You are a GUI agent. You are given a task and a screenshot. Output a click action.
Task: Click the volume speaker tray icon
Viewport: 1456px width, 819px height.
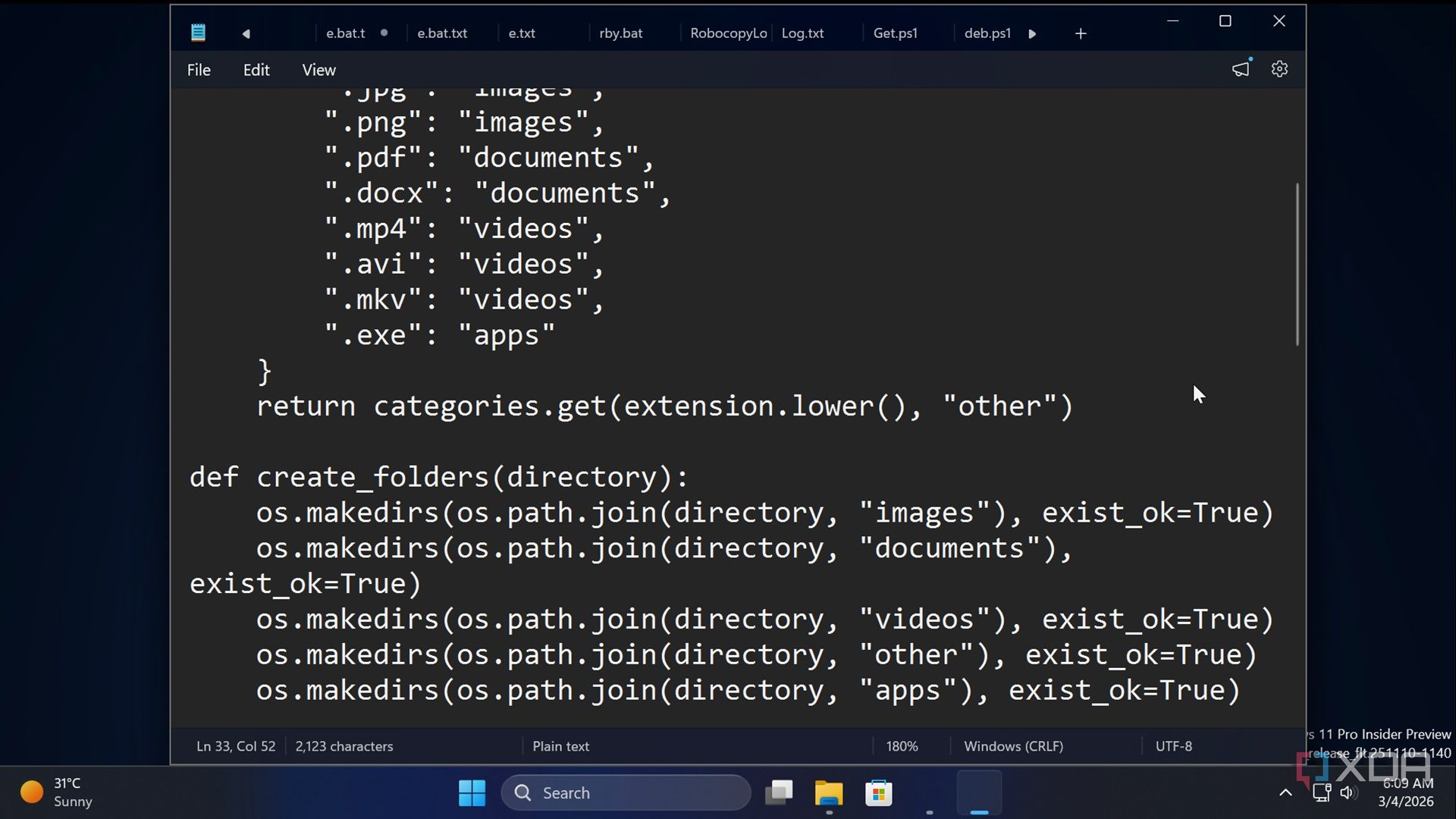1347,793
